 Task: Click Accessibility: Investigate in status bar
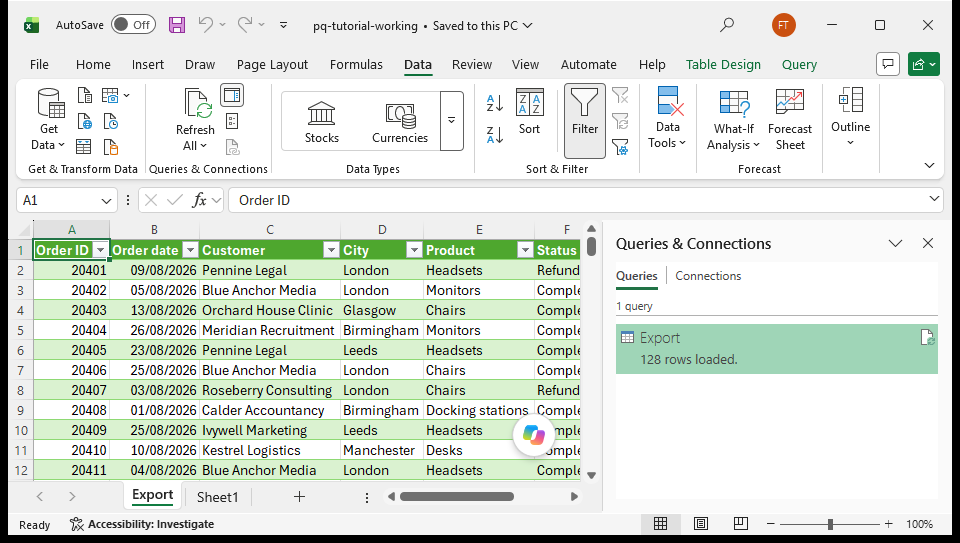click(x=142, y=524)
